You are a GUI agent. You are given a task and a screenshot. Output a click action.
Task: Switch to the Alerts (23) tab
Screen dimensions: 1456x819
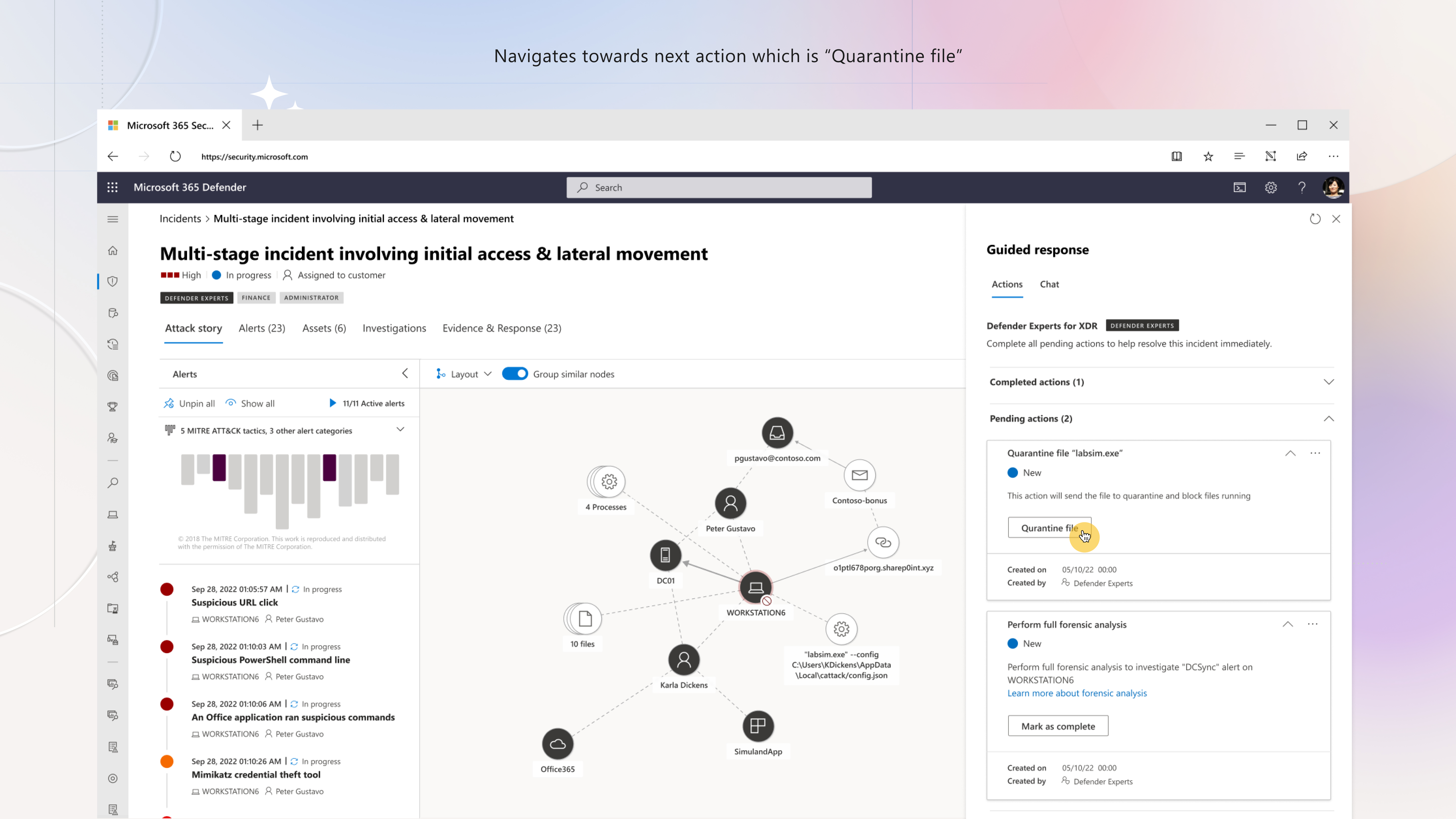pyautogui.click(x=262, y=328)
